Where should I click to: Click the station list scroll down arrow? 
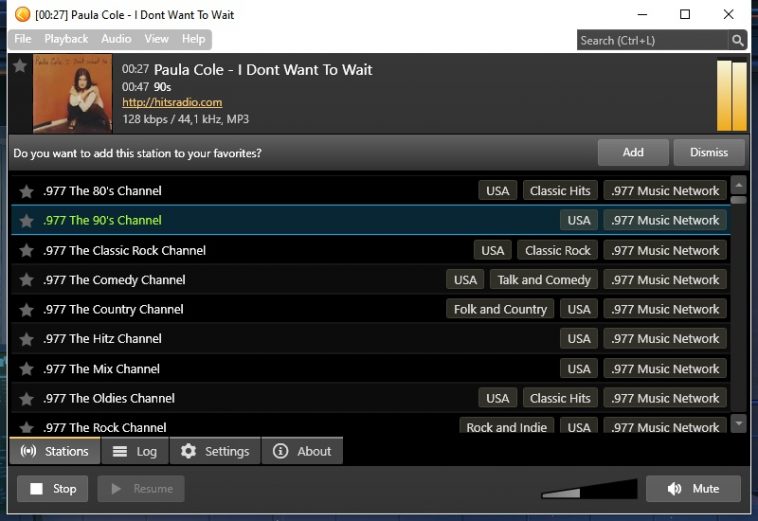pos(738,423)
